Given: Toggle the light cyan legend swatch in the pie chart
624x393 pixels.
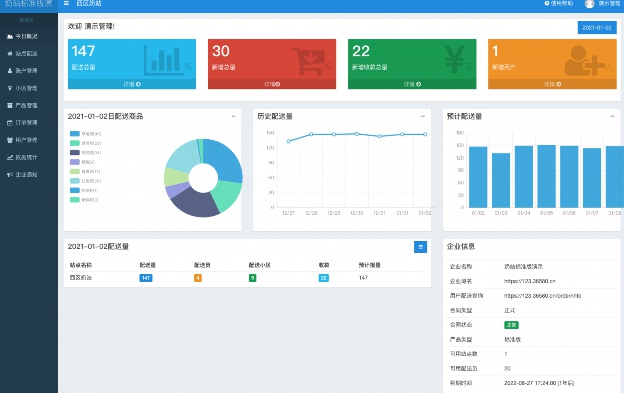Looking at the screenshot, I should pos(75,181).
